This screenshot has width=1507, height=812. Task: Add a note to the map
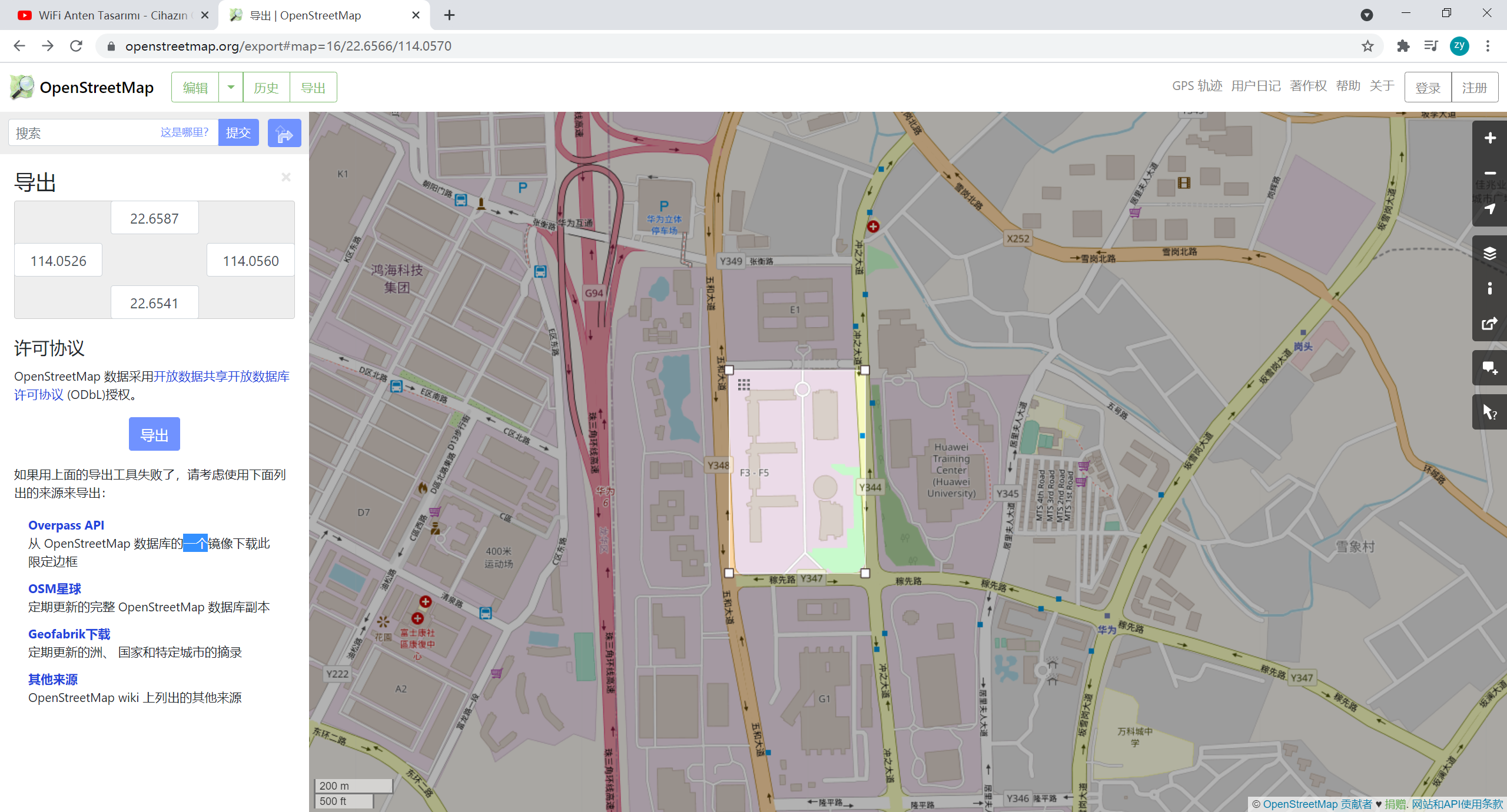1490,368
